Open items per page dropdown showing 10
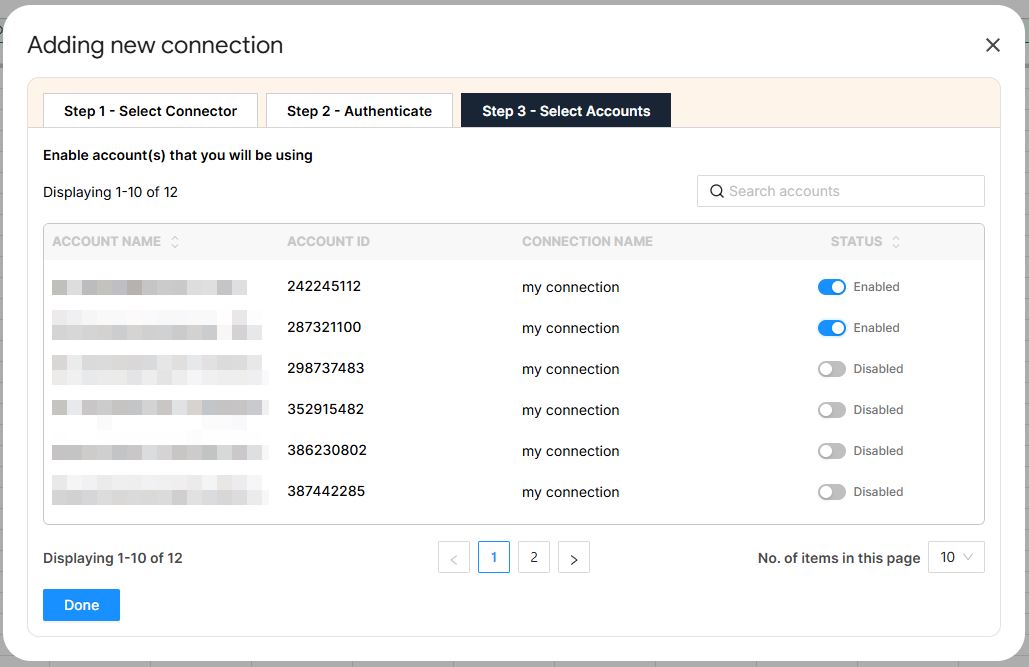This screenshot has height=667, width=1029. pyautogui.click(x=956, y=557)
